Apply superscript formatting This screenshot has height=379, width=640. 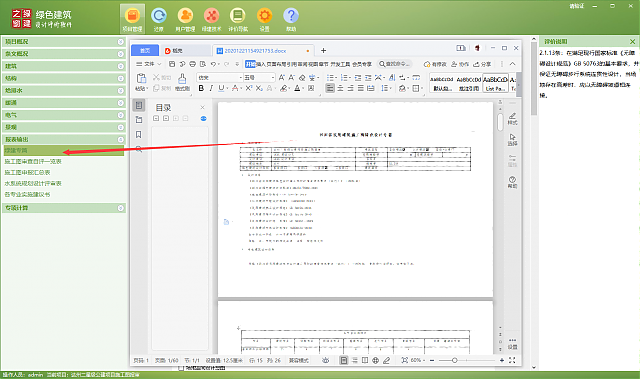(249, 88)
